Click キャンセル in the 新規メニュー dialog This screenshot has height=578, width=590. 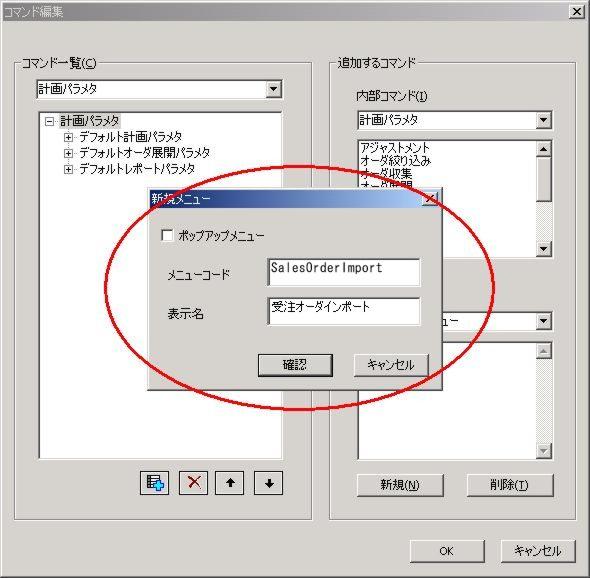coord(391,365)
